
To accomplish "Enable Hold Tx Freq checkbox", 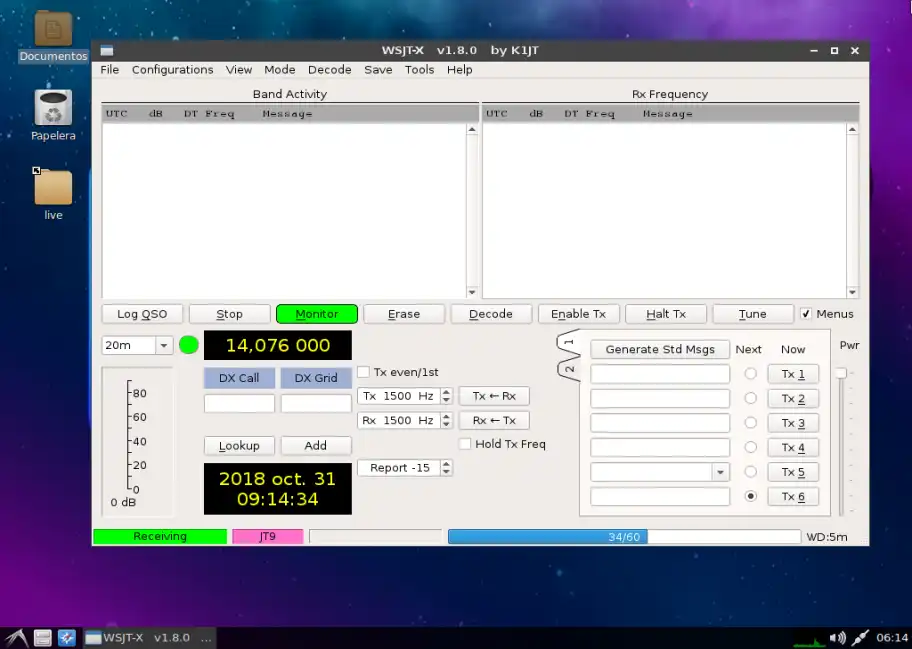I will [465, 444].
